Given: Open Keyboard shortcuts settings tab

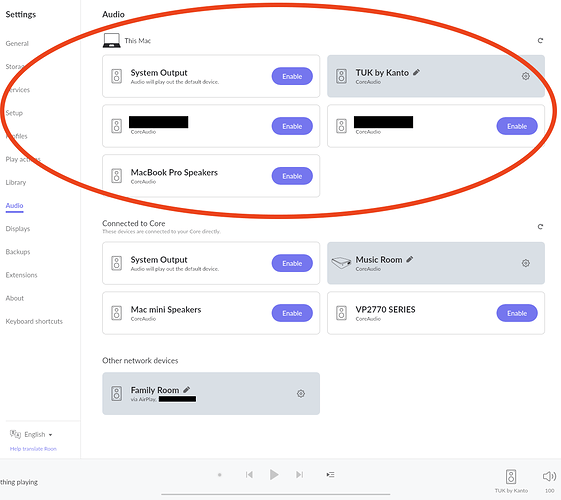Looking at the screenshot, I should (x=34, y=322).
